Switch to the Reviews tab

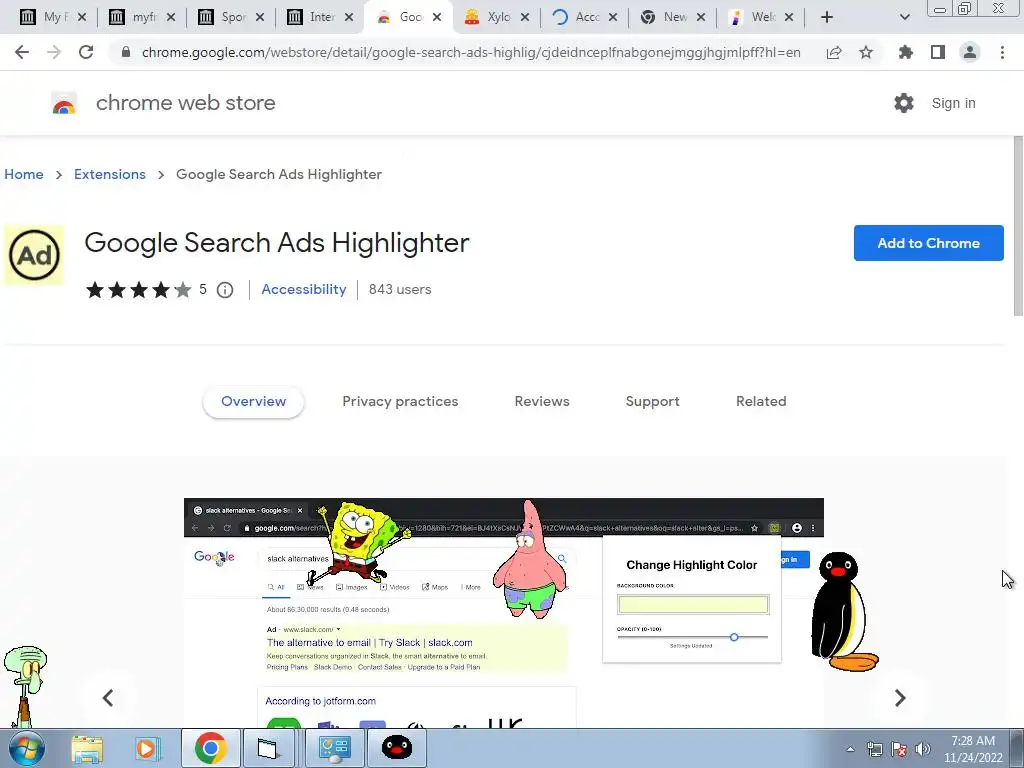(542, 402)
